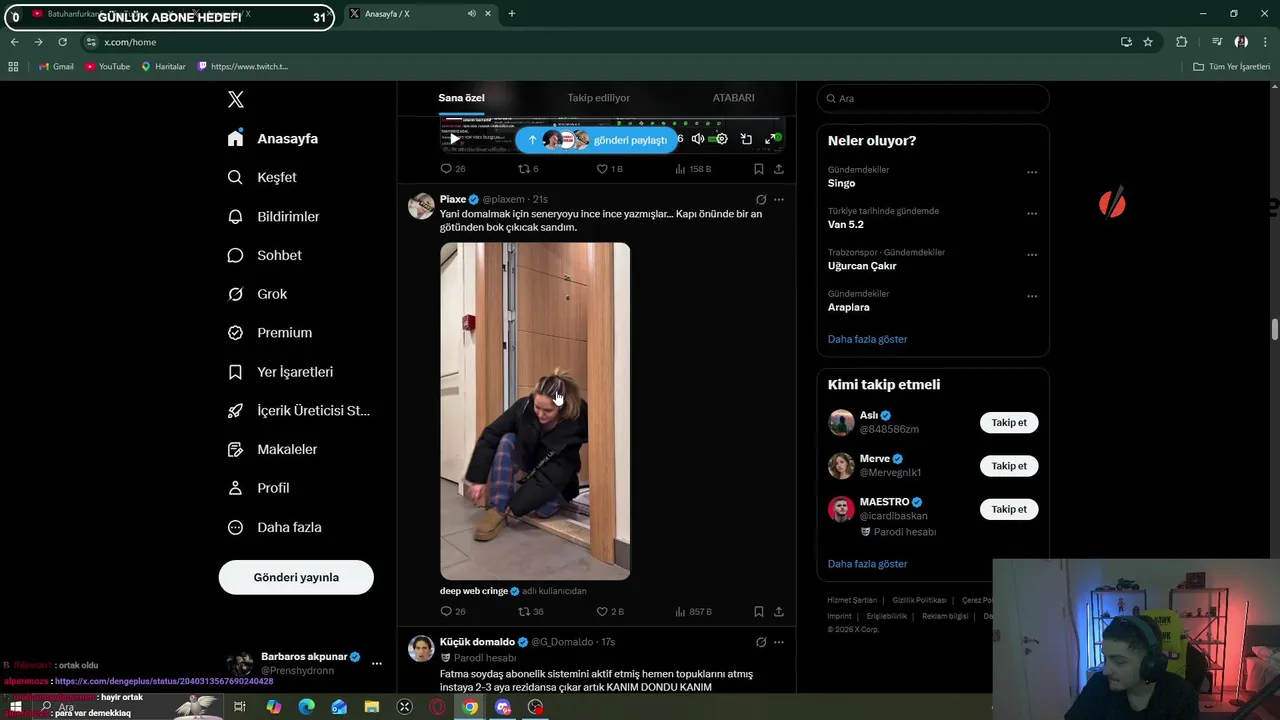Open İçerik Üreticisi Studio

click(x=299, y=410)
